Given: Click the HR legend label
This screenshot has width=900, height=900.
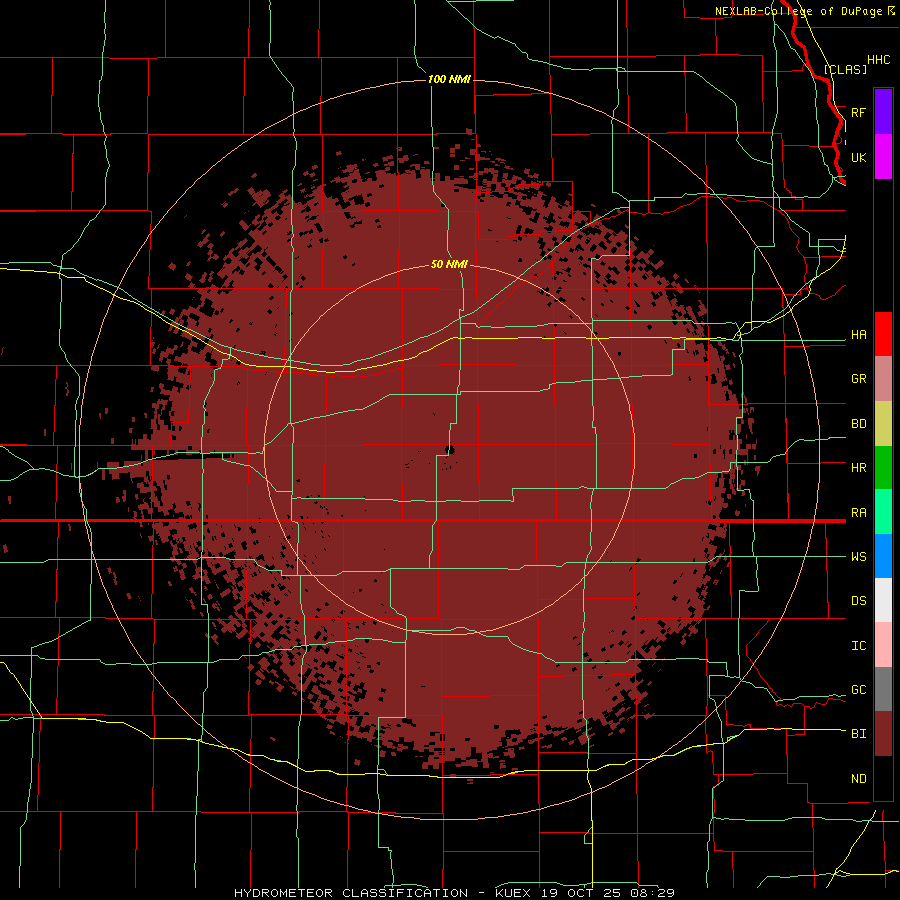Looking at the screenshot, I should [858, 468].
